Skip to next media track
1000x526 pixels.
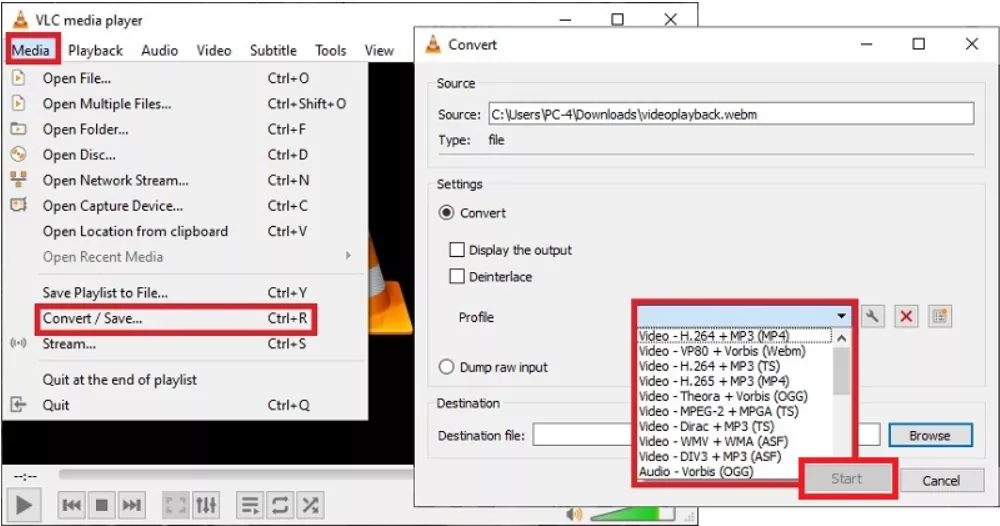[132, 505]
